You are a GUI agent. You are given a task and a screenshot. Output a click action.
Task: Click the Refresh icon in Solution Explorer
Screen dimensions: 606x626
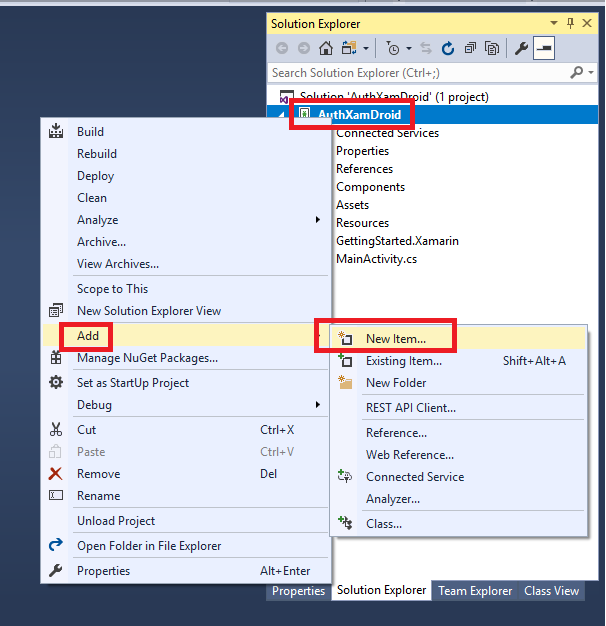coord(448,48)
